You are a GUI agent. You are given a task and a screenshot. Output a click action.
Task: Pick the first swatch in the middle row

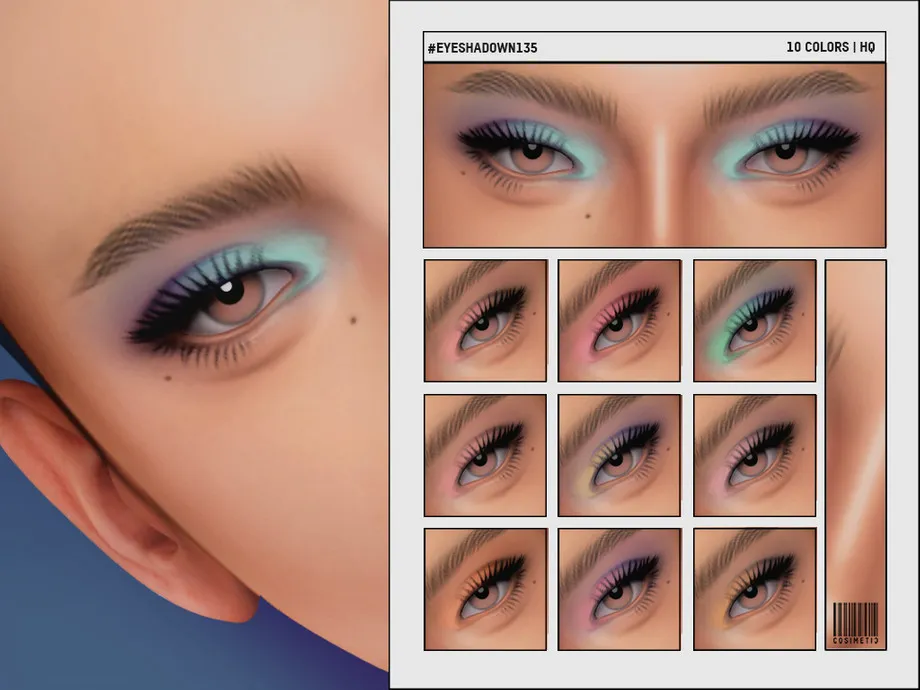coord(485,455)
